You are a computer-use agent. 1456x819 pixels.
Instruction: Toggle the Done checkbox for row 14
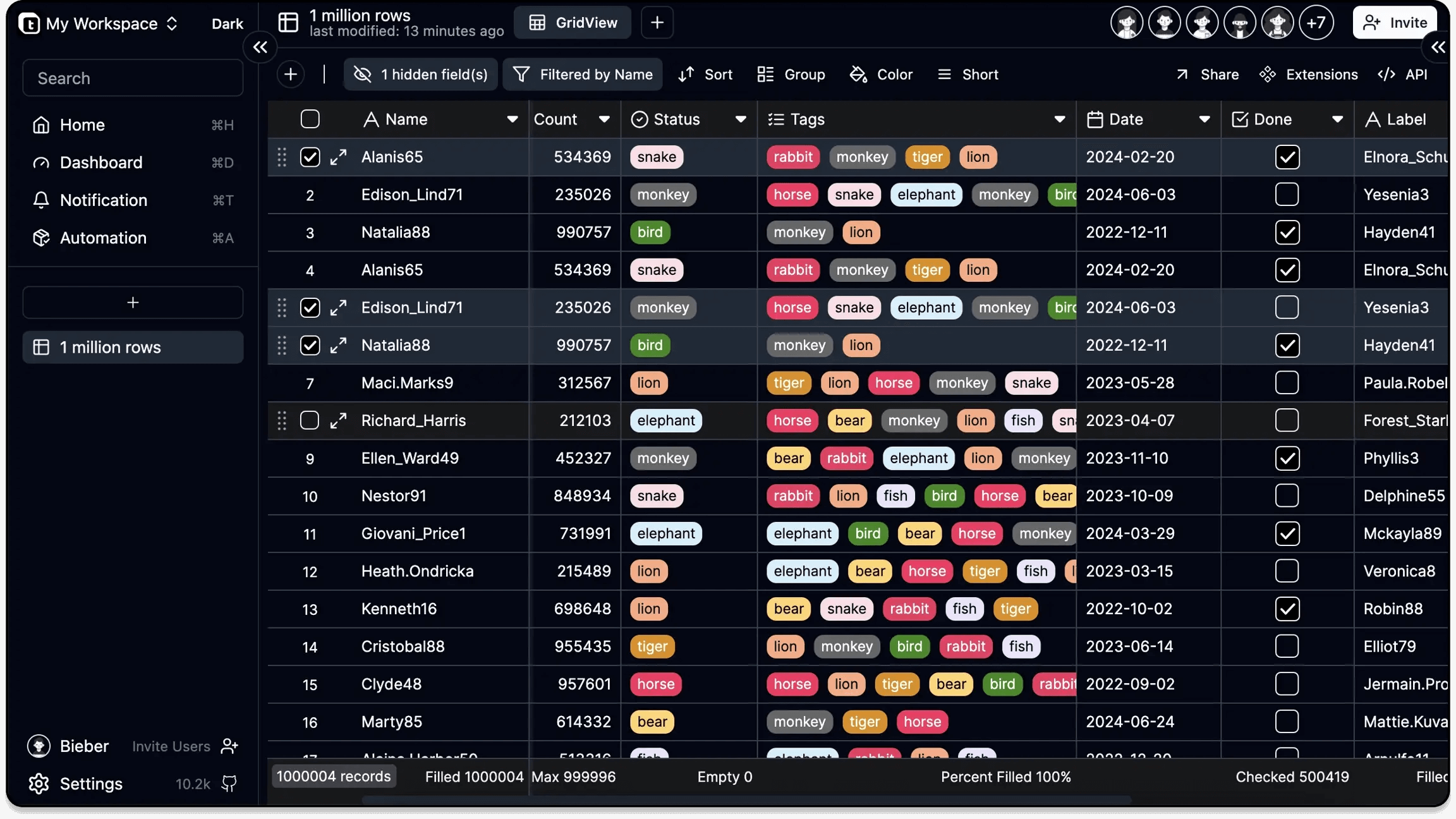(1288, 646)
